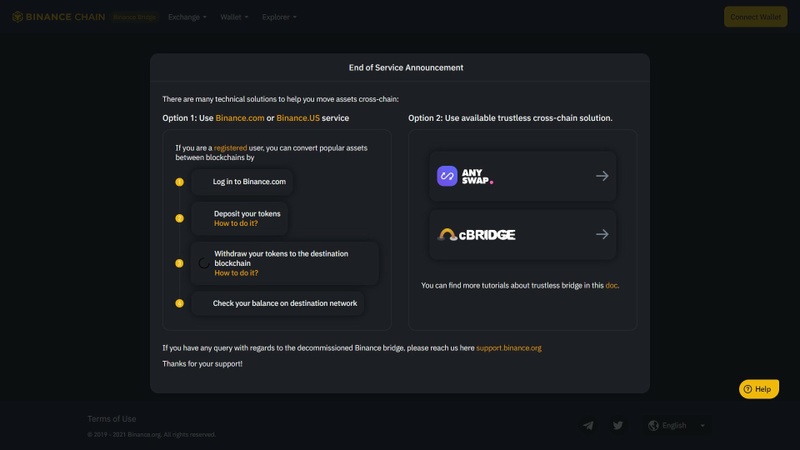
Task: Open Terms of Use
Action: point(112,419)
